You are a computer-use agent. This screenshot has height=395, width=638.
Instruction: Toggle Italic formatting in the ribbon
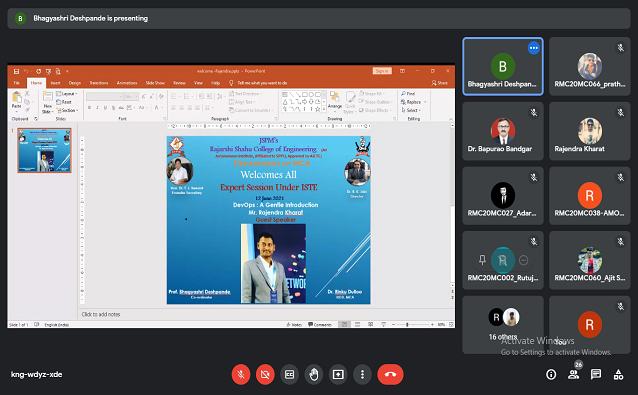[x=97, y=108]
